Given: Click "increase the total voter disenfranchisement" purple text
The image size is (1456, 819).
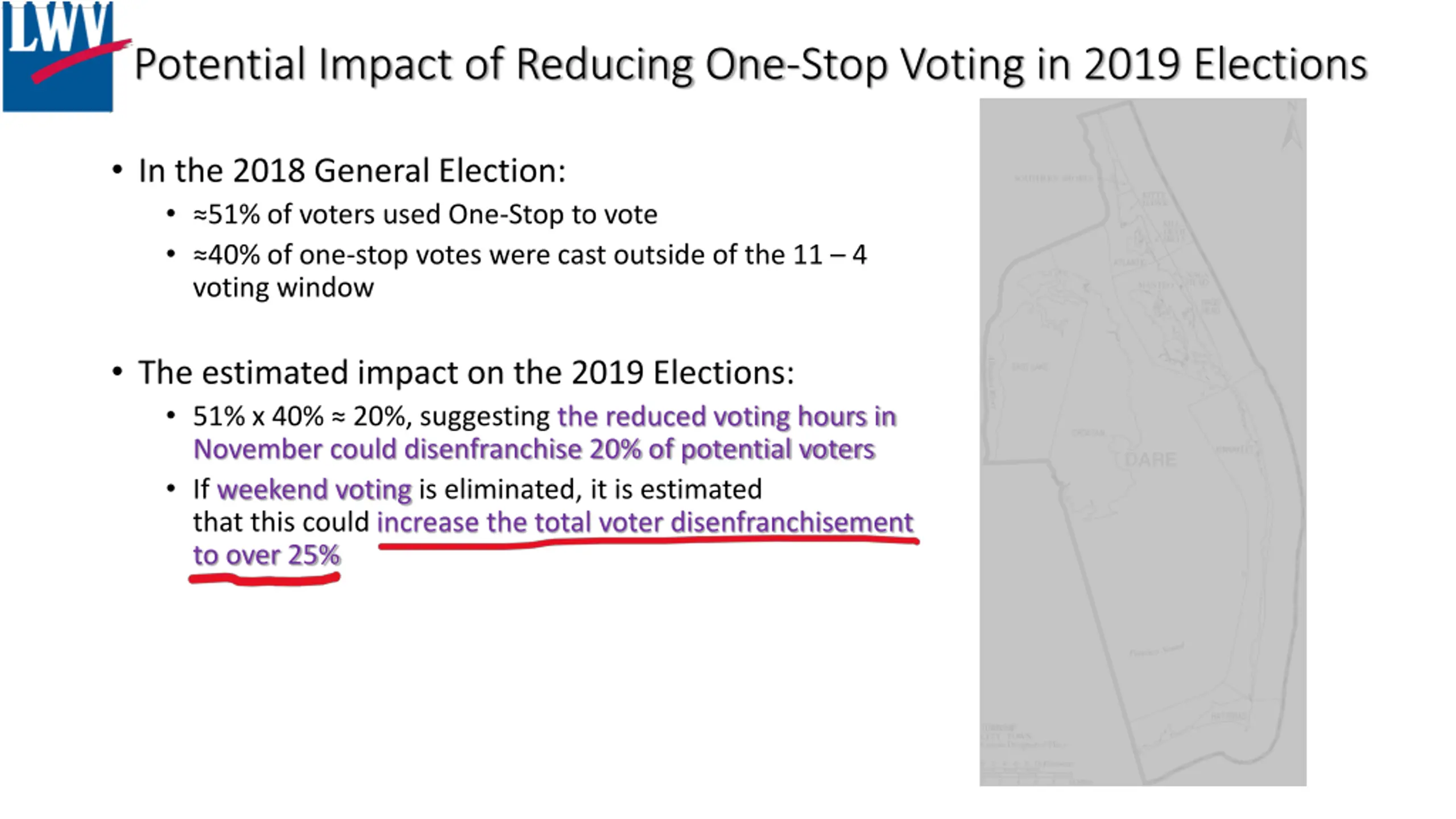Looking at the screenshot, I should click(x=645, y=523).
